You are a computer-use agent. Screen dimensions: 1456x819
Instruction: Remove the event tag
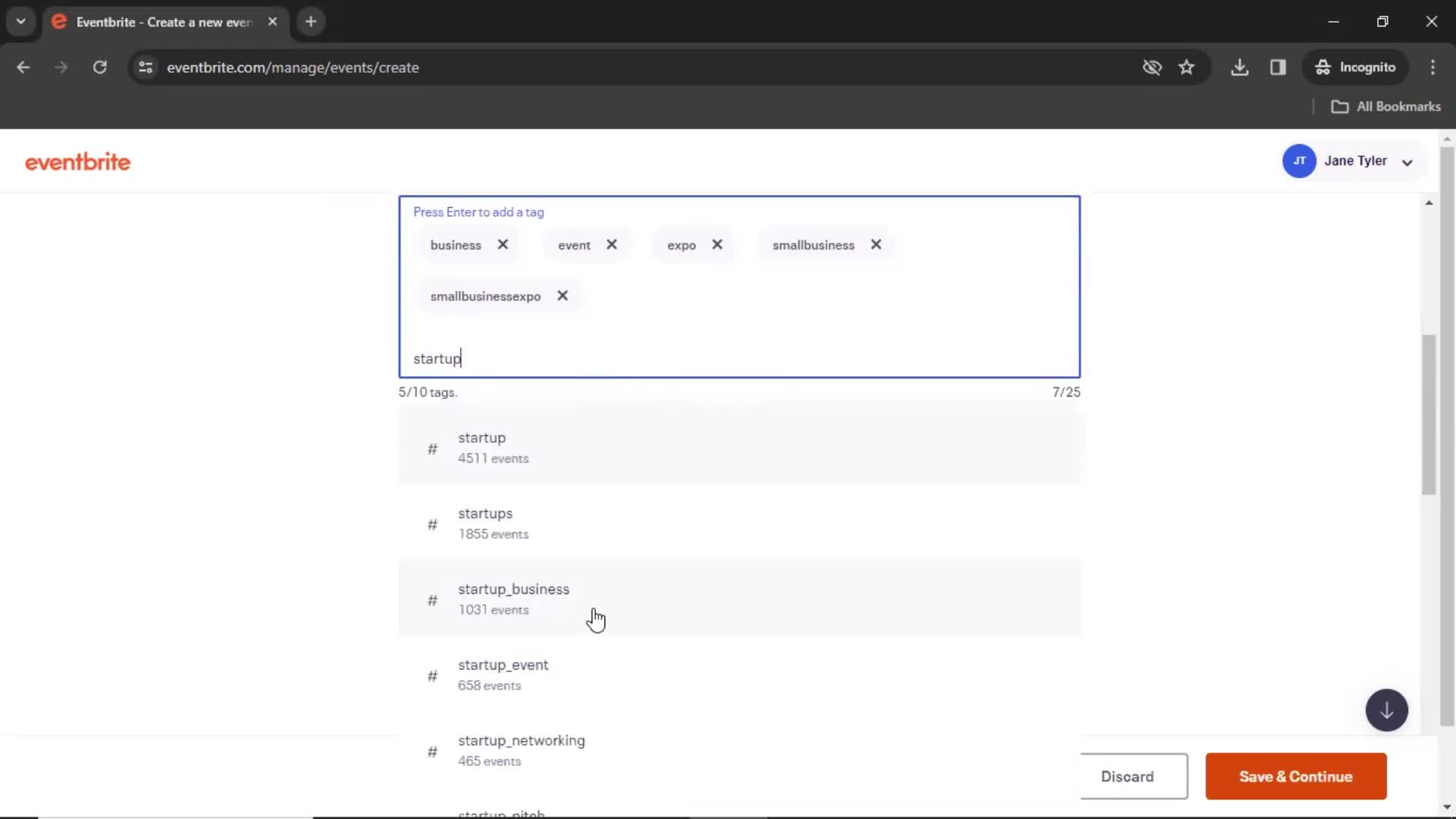click(x=612, y=245)
